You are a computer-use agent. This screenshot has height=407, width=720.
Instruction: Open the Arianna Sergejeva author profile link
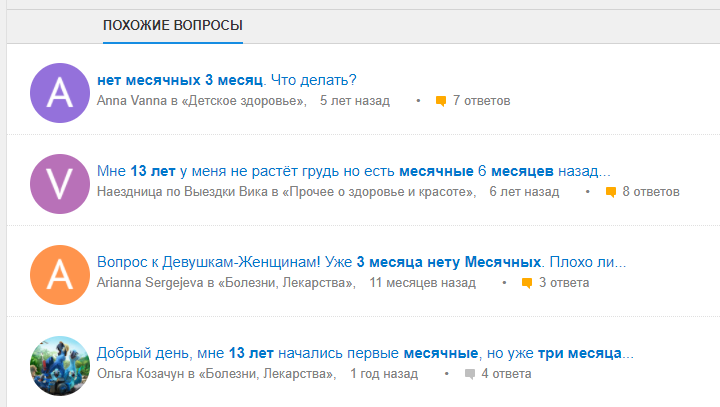coord(150,283)
